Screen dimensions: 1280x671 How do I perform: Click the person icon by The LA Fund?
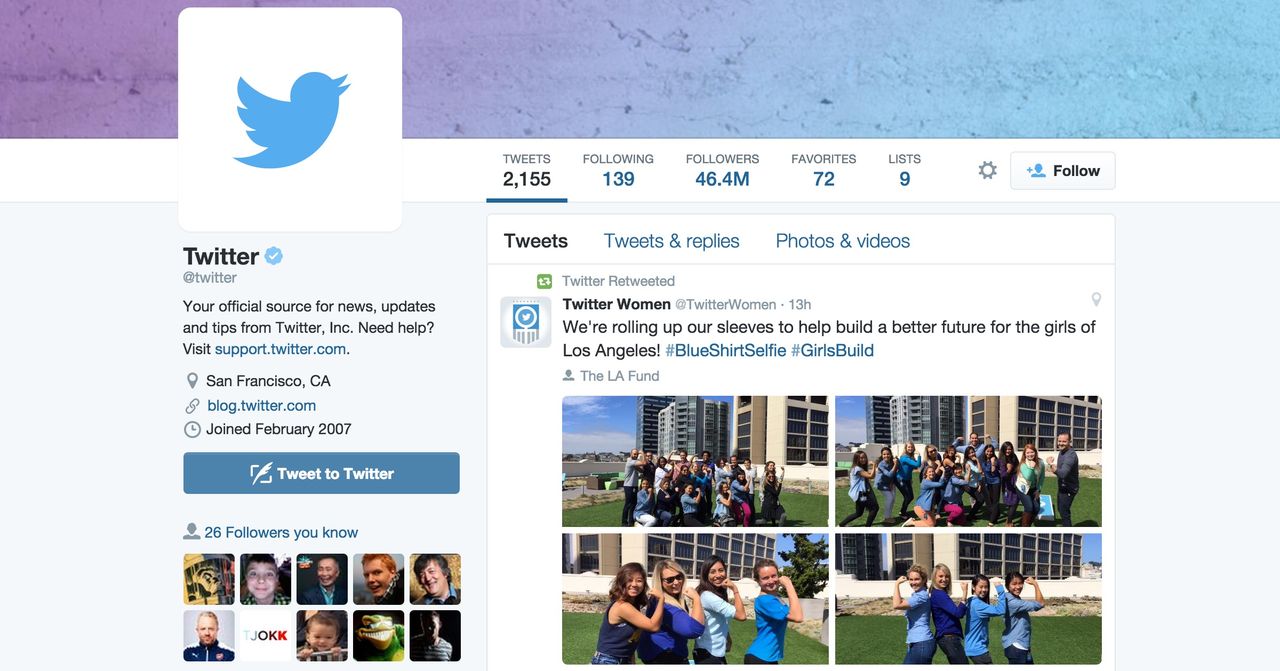pos(569,376)
